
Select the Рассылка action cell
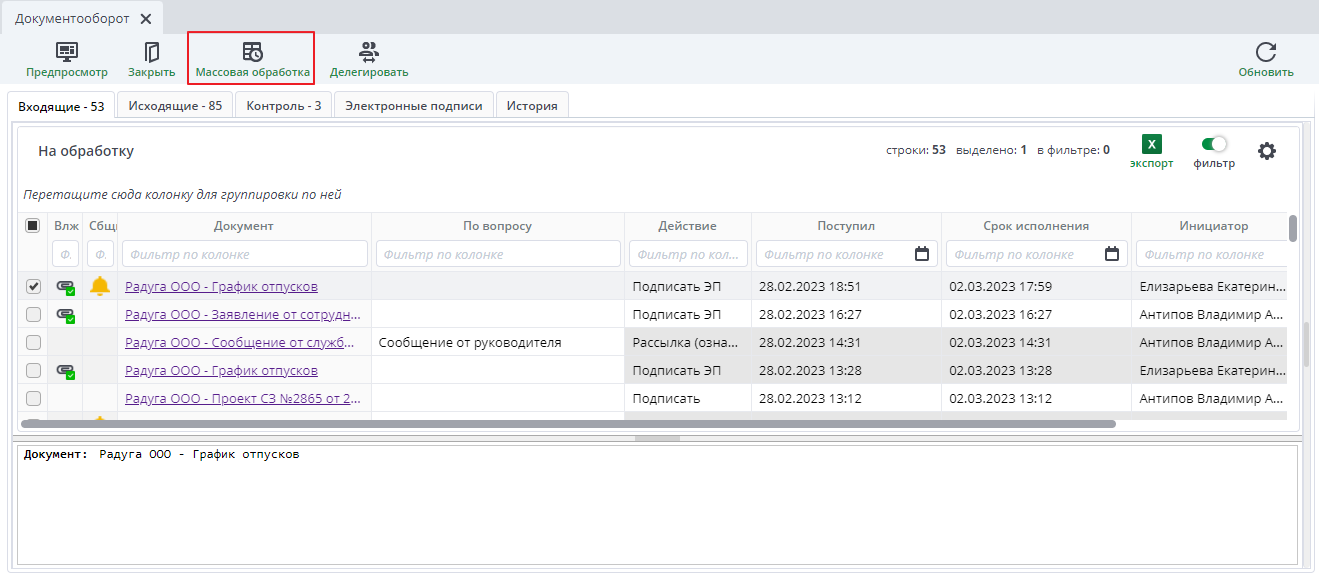click(688, 343)
